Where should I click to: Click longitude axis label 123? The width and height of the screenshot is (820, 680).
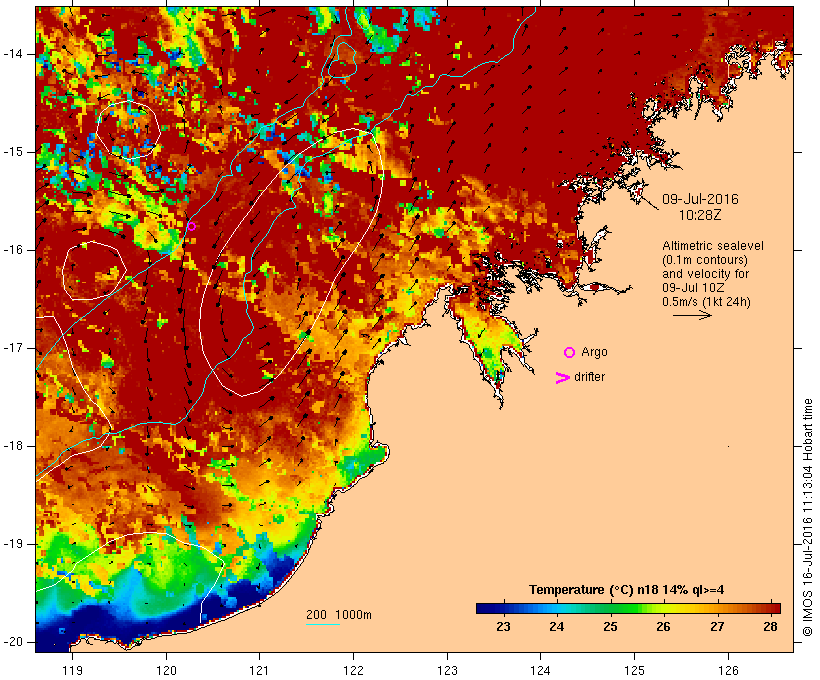point(447,670)
